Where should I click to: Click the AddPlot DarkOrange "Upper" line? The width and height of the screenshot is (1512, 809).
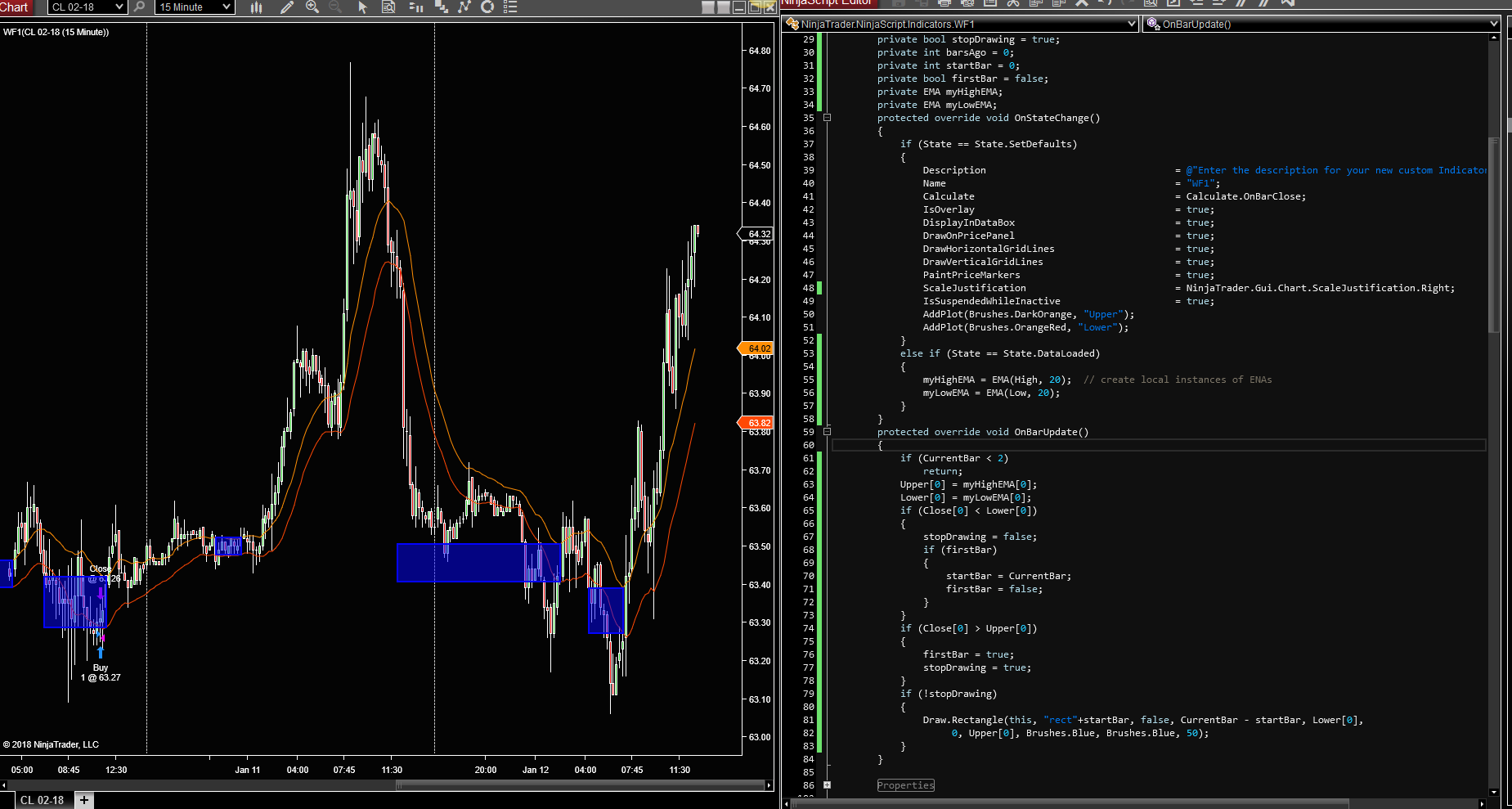(1029, 314)
